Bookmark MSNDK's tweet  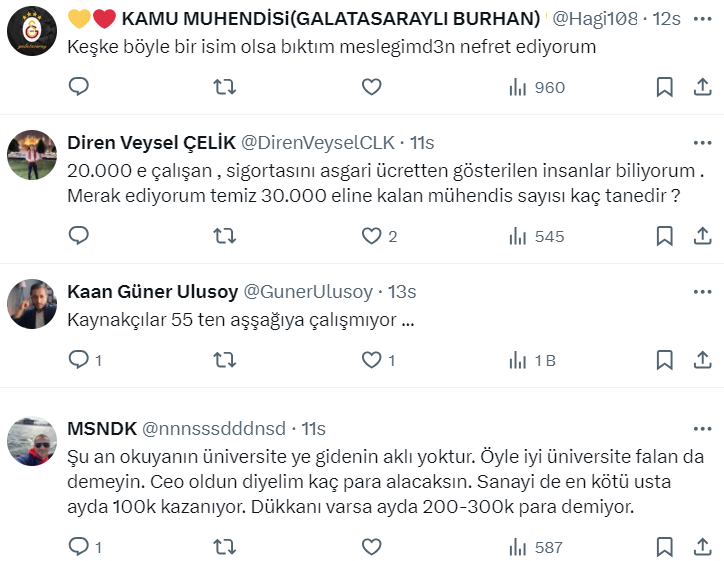tap(664, 547)
